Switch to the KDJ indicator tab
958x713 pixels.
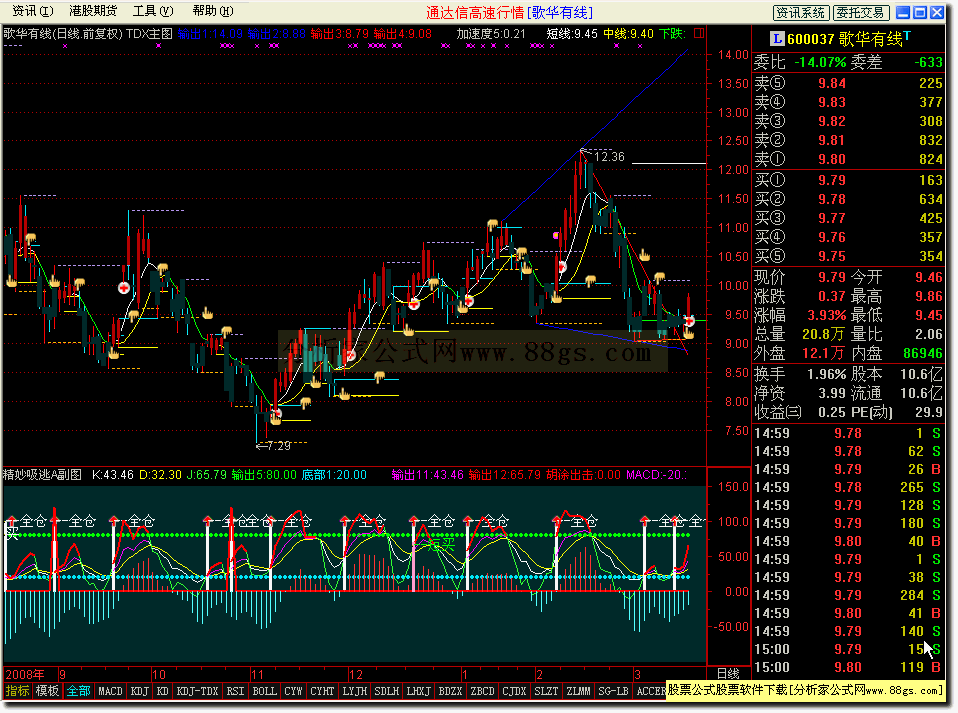tap(140, 691)
